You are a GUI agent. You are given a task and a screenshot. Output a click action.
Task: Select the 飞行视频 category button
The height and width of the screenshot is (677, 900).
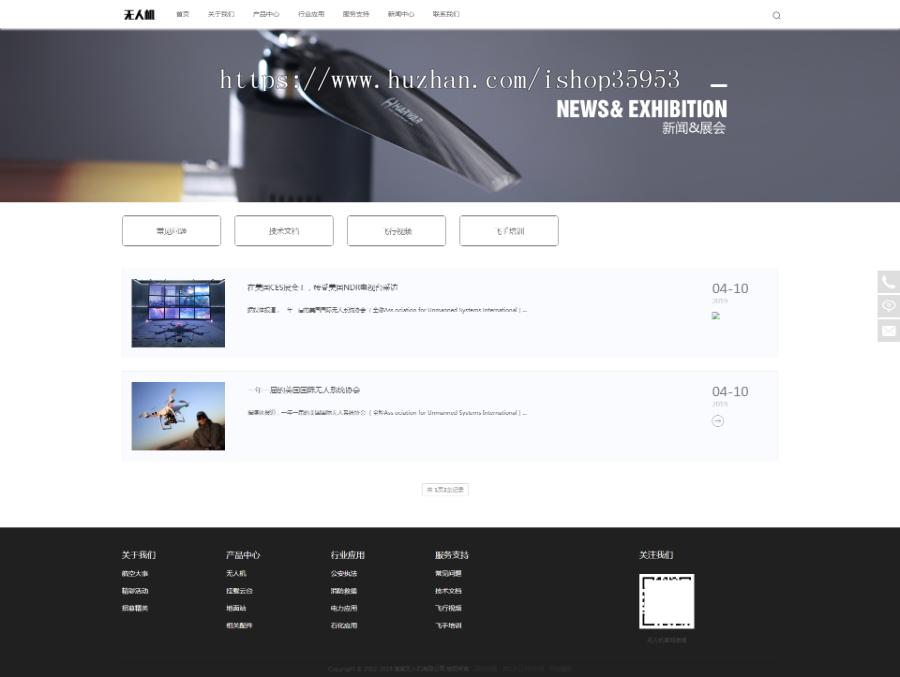coord(397,231)
